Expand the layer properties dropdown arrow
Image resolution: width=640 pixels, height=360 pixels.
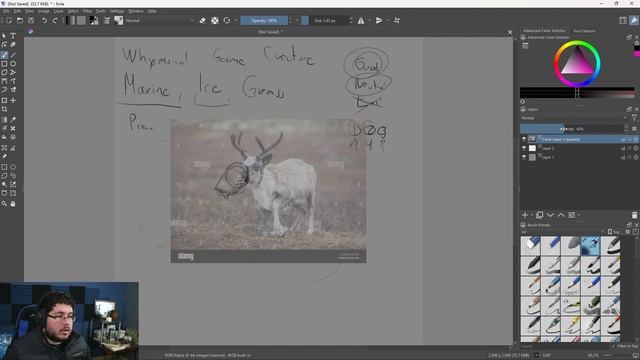pyautogui.click(x=579, y=215)
